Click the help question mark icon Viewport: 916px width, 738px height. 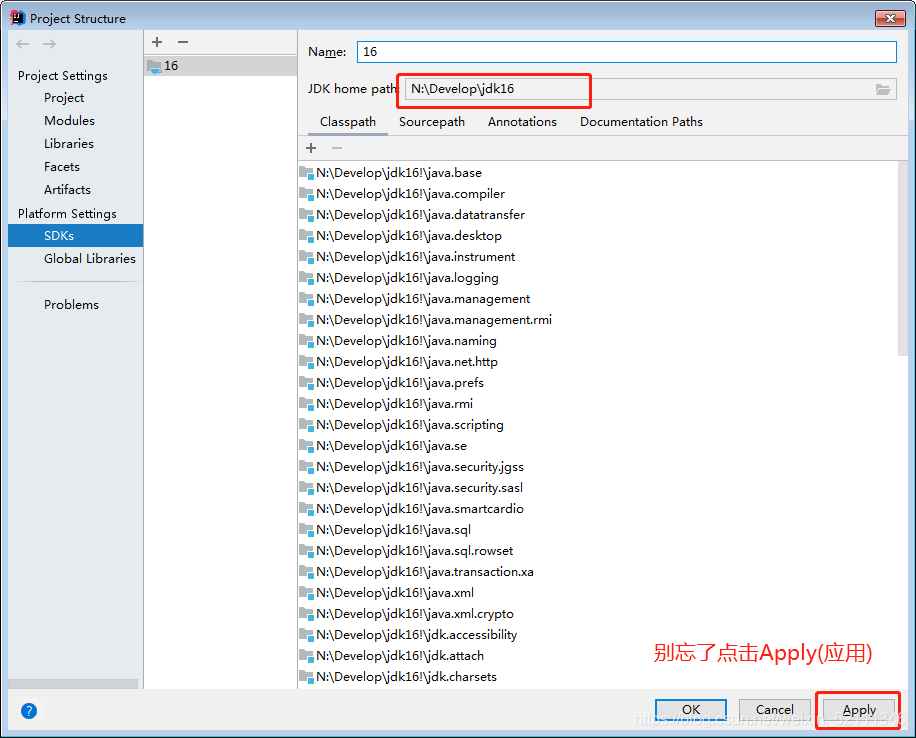28,711
